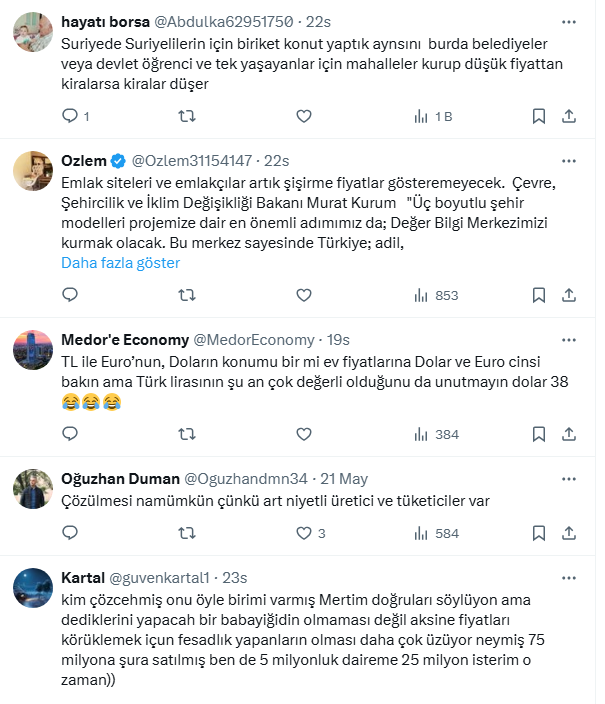Retweet the Medor'e Economy post
Screen dimensions: 605x704
[x=186, y=434]
